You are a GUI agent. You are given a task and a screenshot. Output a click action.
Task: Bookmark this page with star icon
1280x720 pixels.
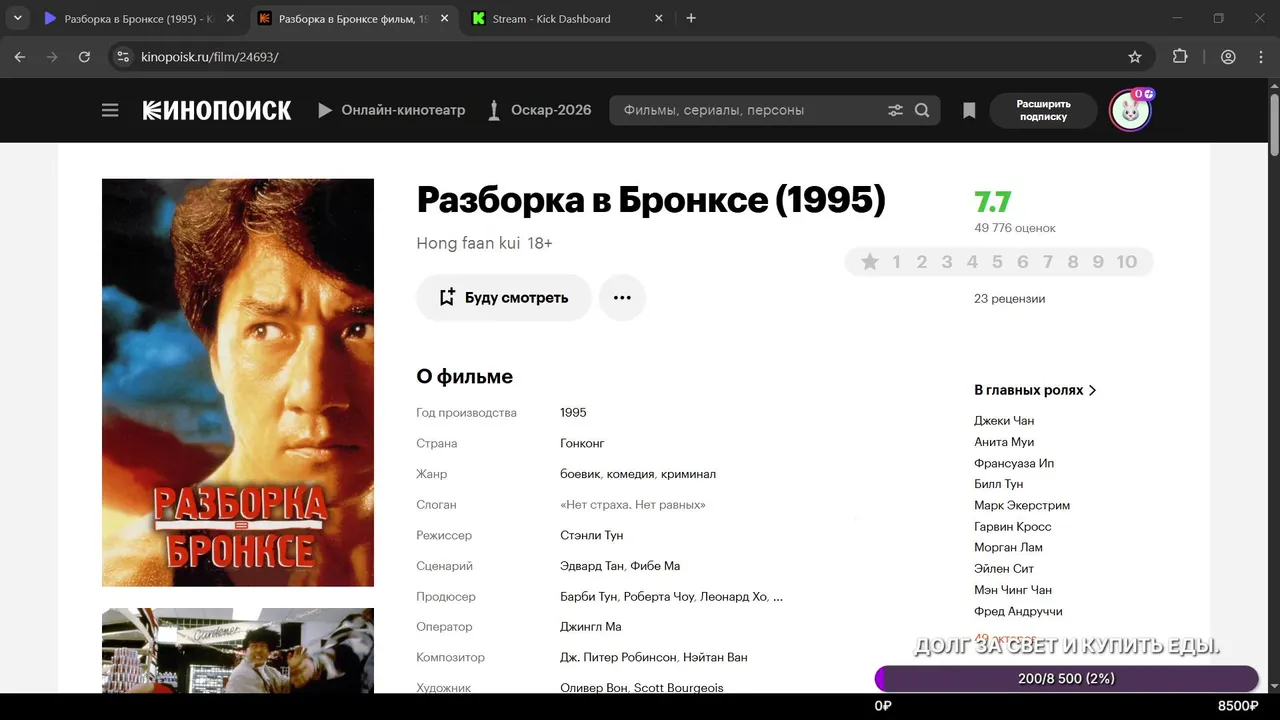pos(1135,57)
